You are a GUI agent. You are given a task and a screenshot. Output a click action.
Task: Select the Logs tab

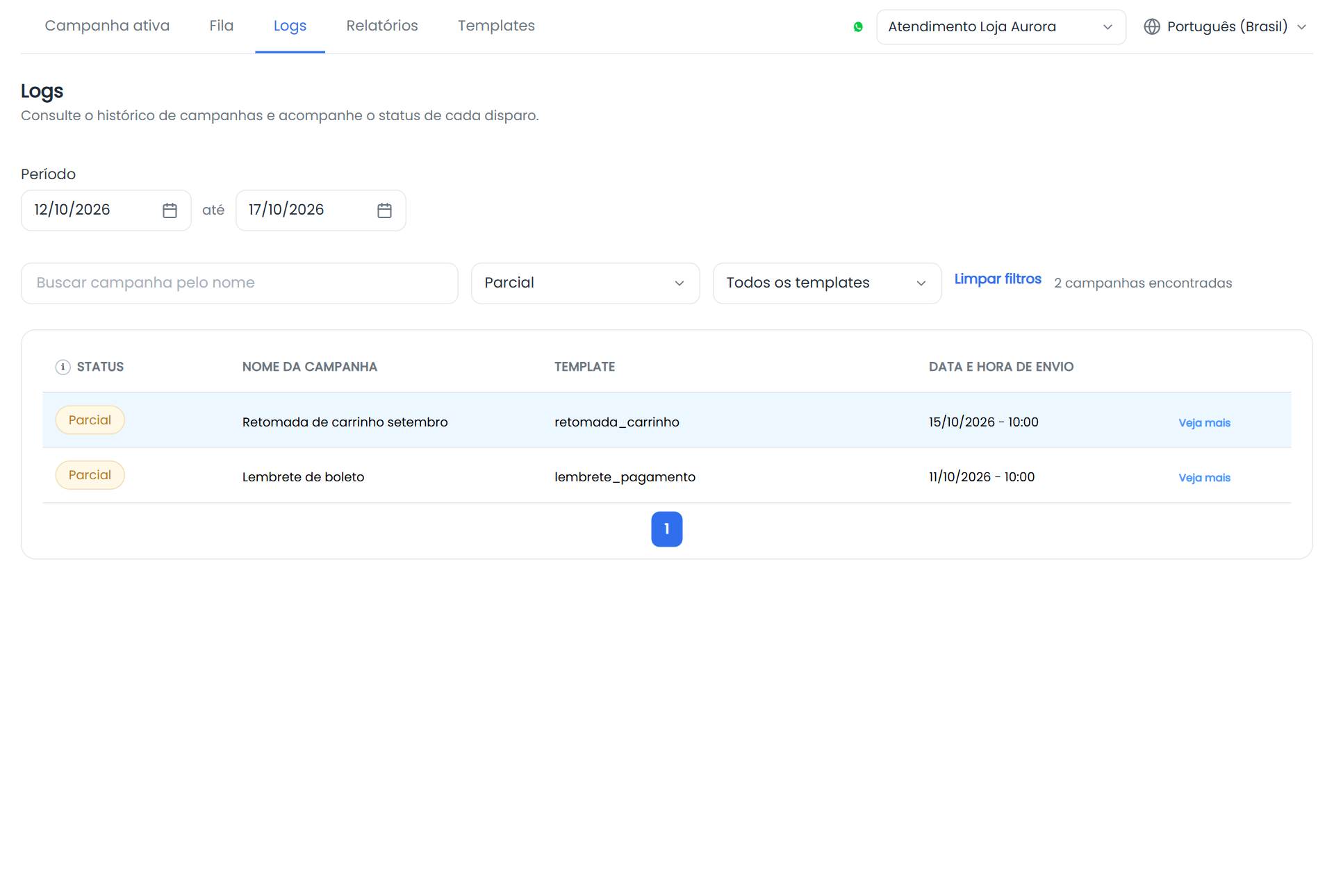[x=290, y=26]
